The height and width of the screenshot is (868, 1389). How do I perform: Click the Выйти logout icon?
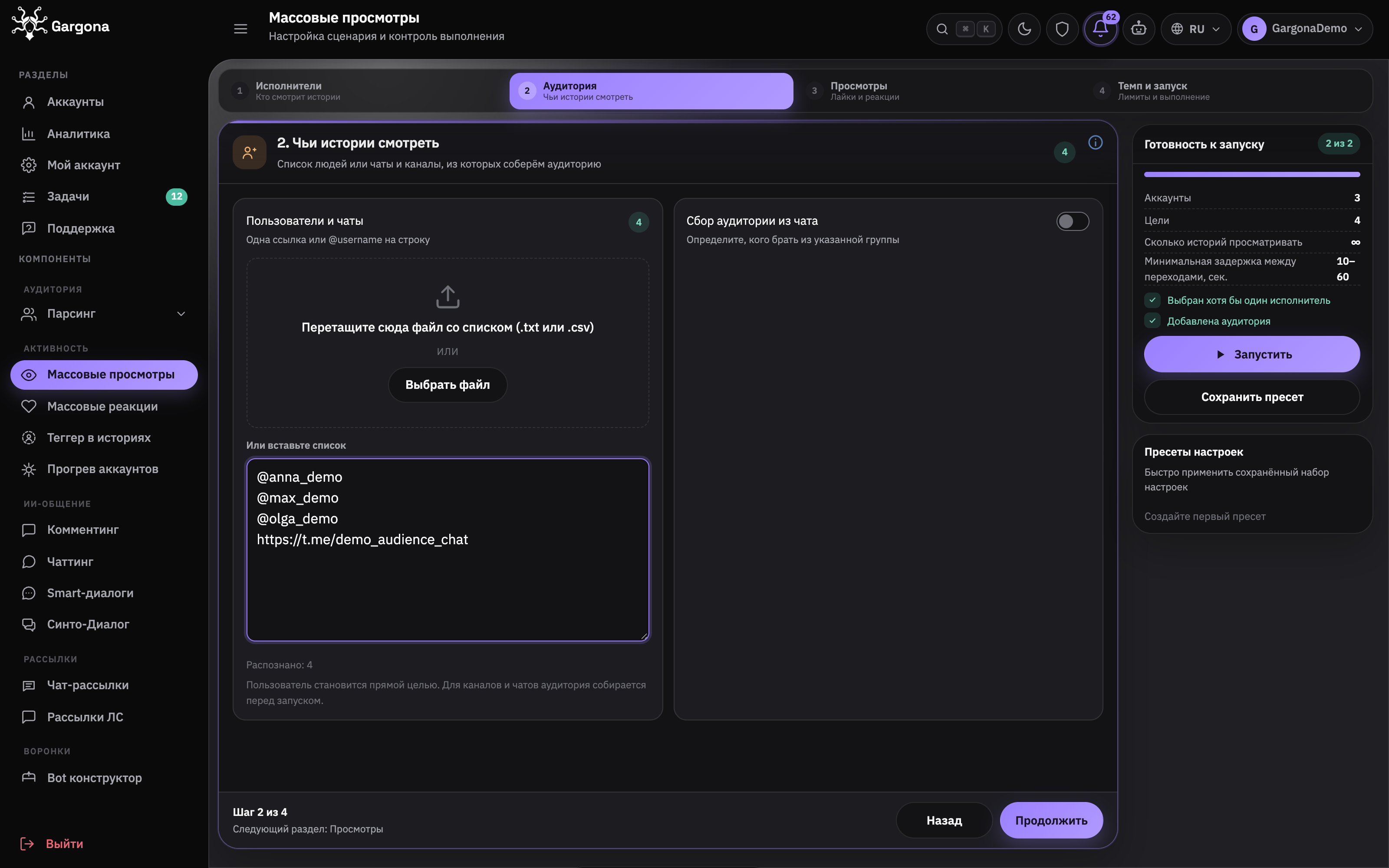pyautogui.click(x=27, y=844)
